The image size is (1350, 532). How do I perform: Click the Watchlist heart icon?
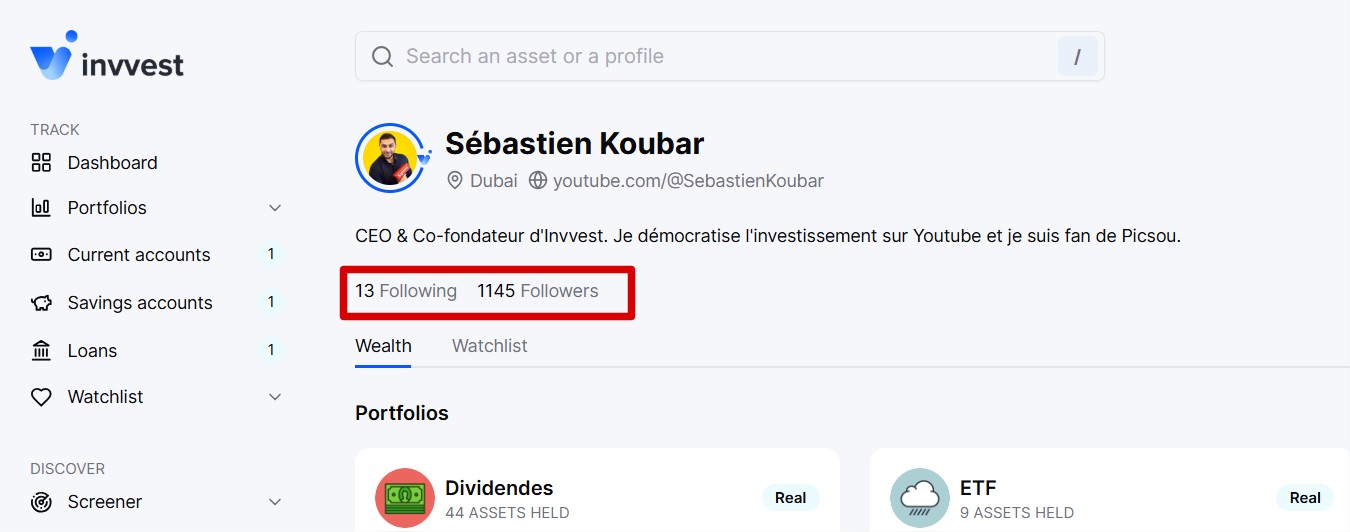(x=41, y=397)
